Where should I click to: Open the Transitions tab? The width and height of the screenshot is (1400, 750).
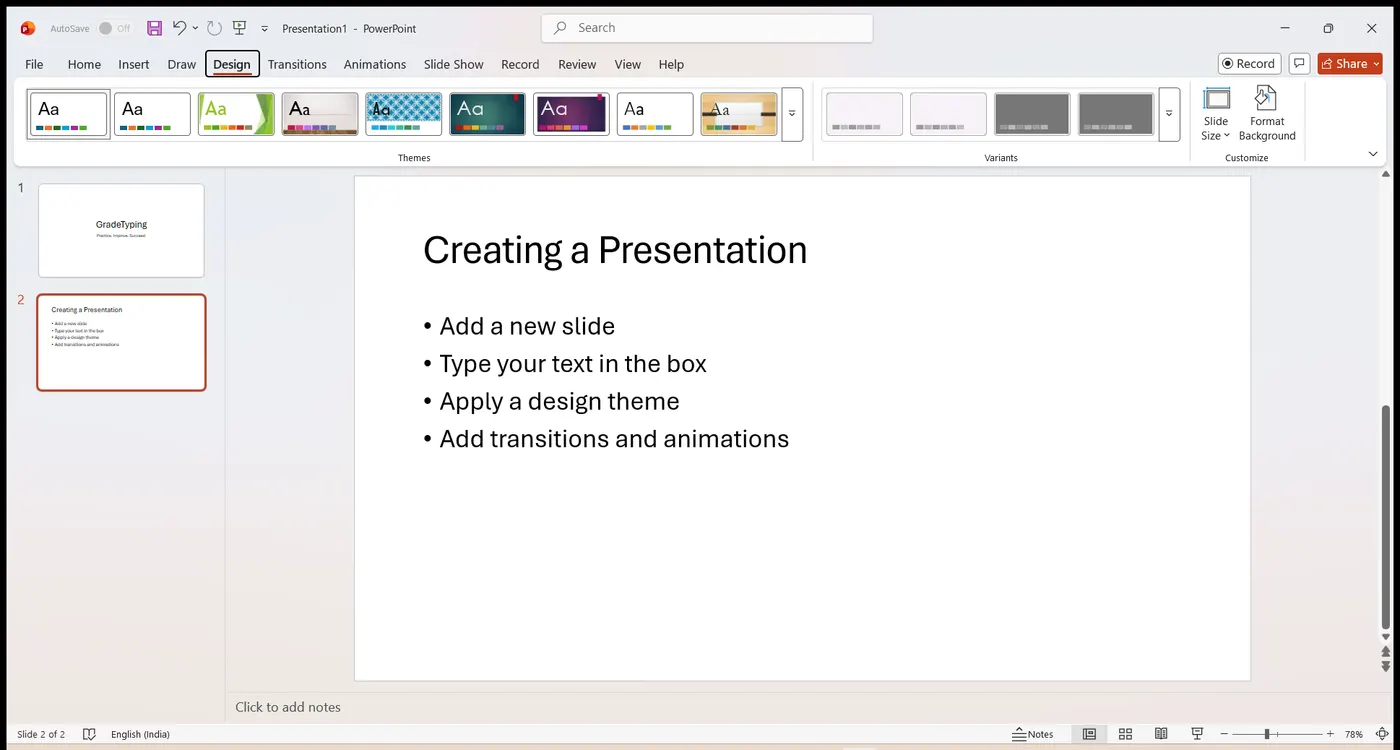coord(297,64)
